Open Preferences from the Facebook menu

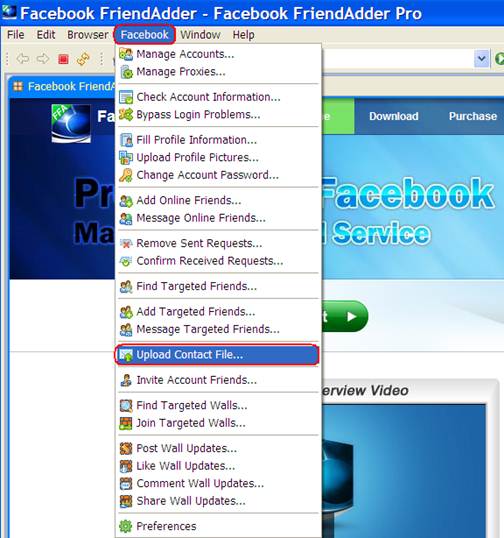(x=218, y=526)
